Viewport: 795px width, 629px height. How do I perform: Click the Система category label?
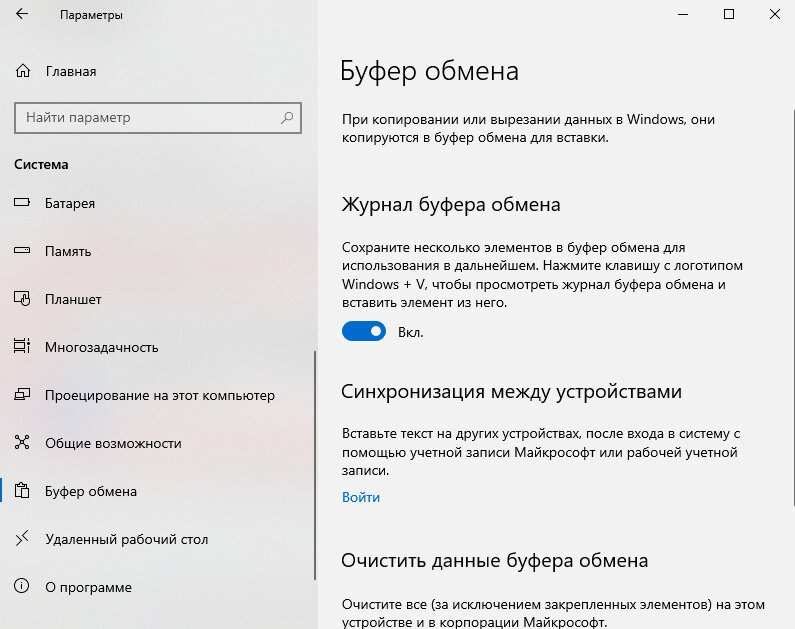[41, 165]
